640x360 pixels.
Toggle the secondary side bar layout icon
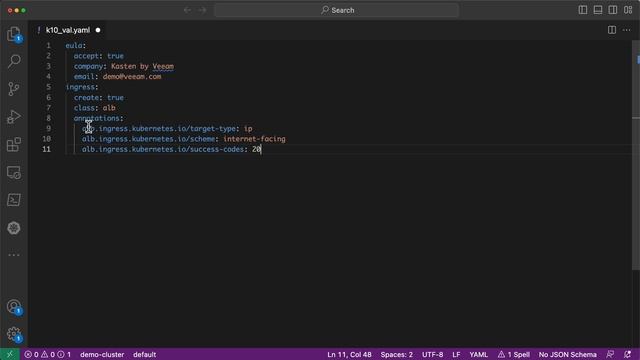613,10
